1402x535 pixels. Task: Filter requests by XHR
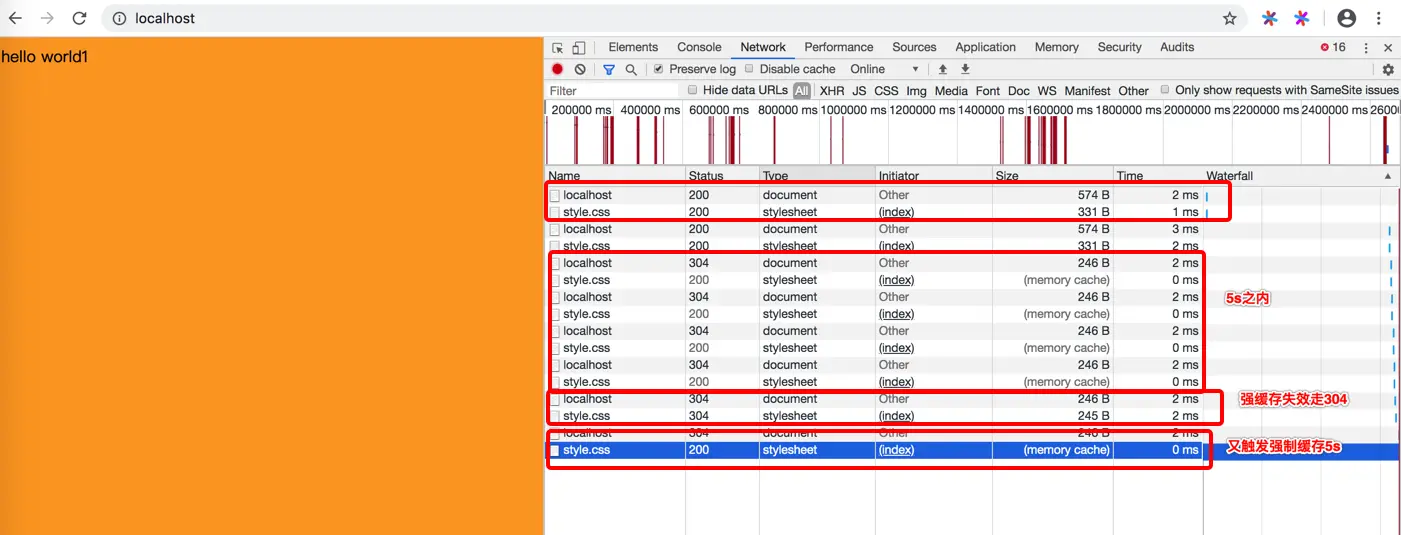(x=832, y=91)
